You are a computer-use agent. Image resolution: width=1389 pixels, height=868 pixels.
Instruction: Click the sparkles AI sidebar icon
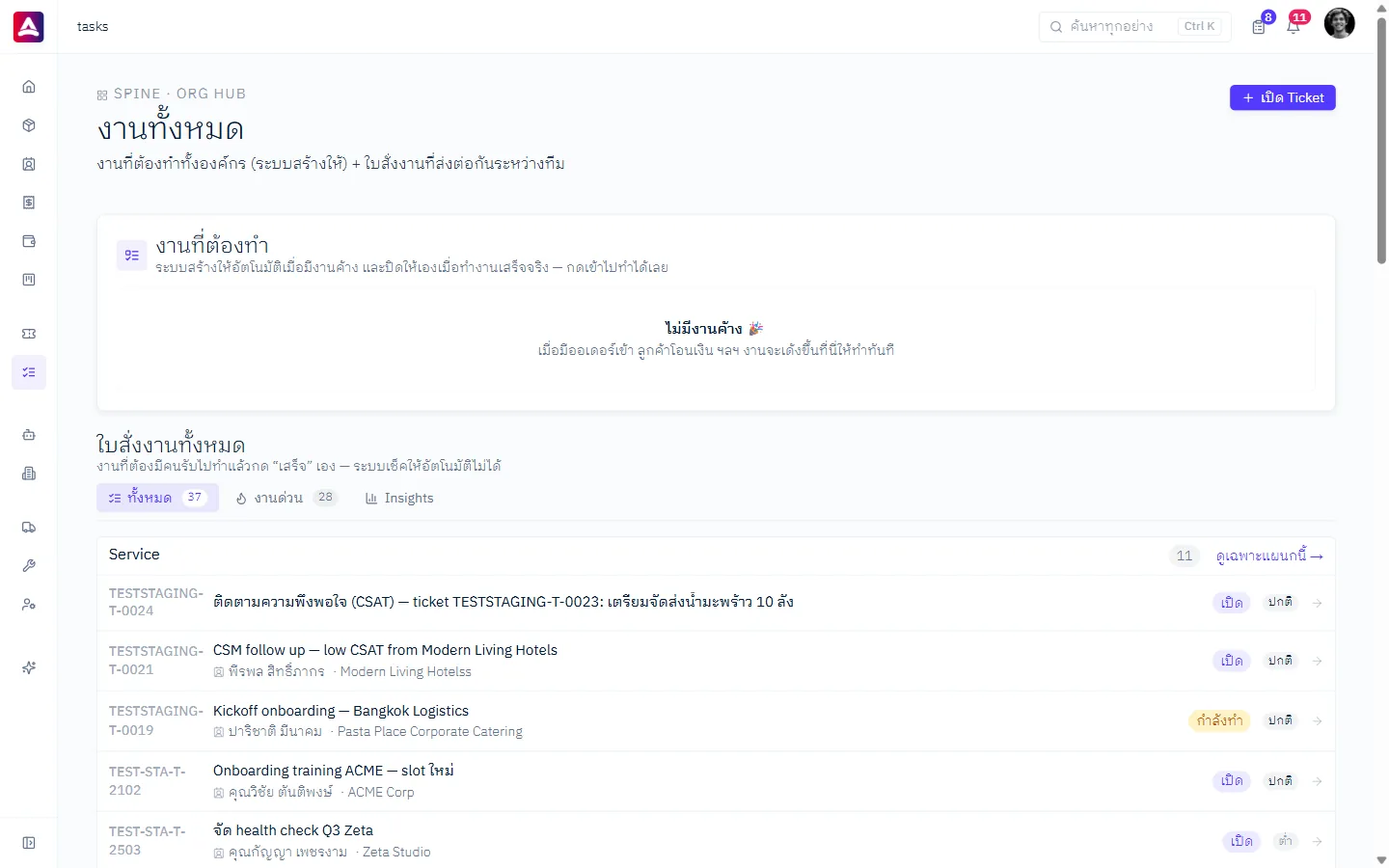click(x=29, y=667)
